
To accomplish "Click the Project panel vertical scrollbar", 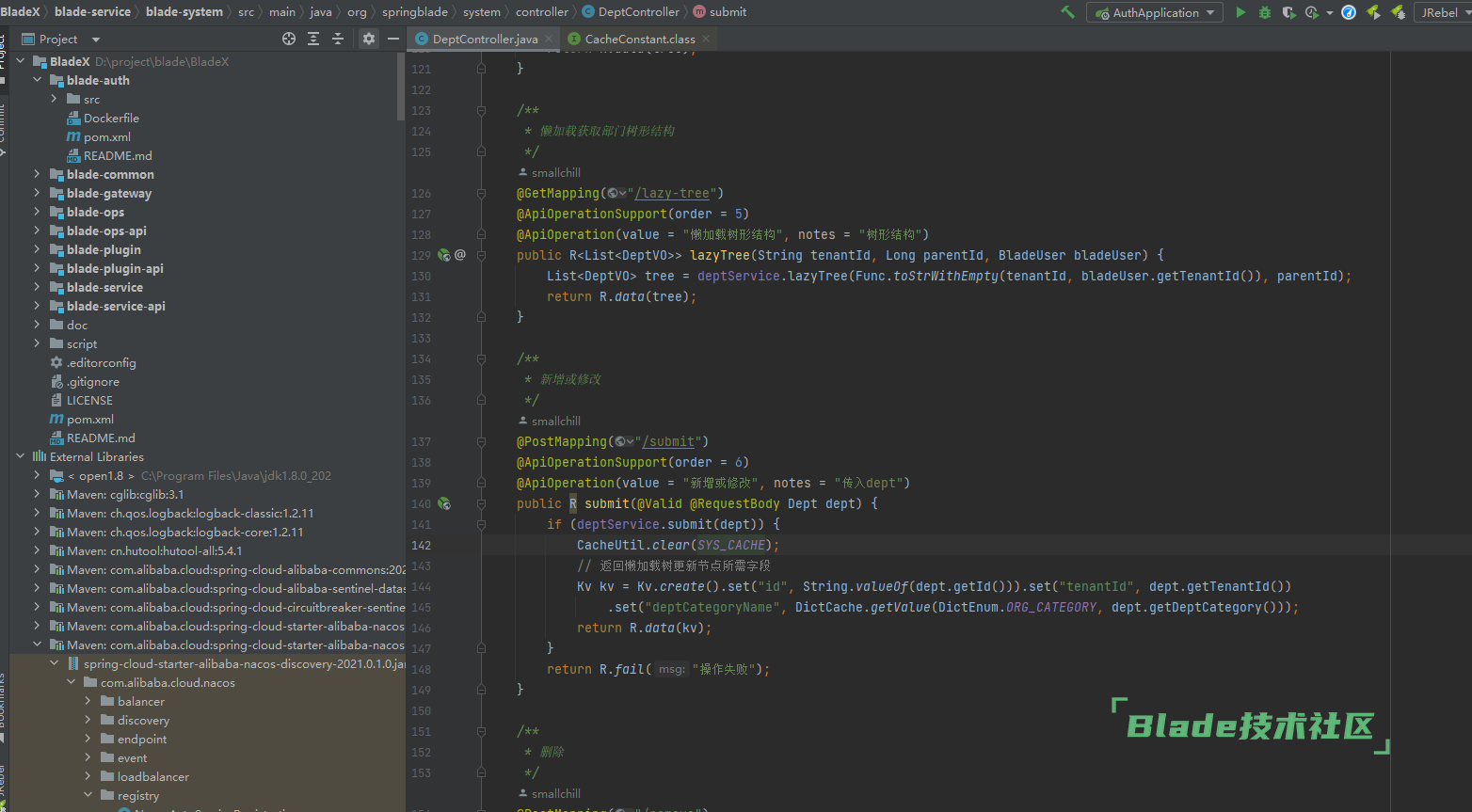I will 402,86.
